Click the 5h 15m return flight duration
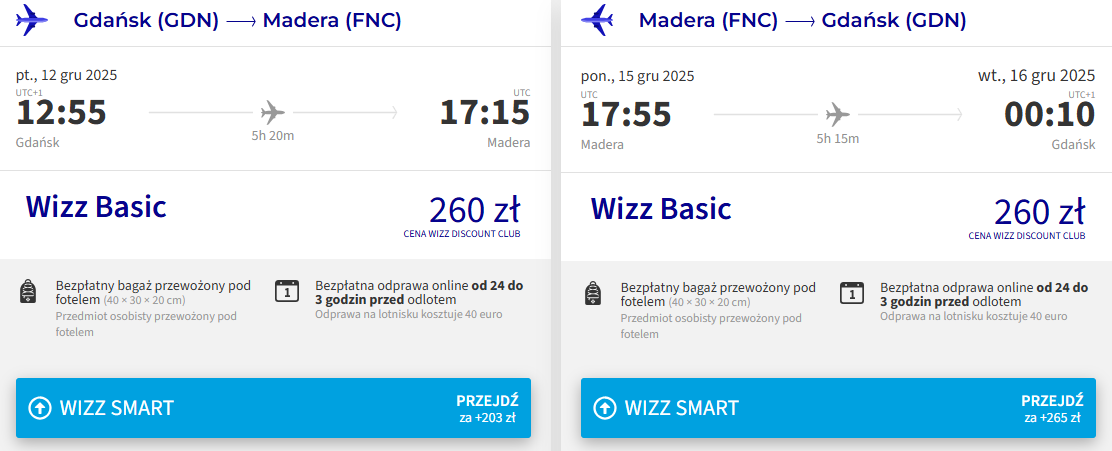The image size is (1112, 451). (x=838, y=138)
